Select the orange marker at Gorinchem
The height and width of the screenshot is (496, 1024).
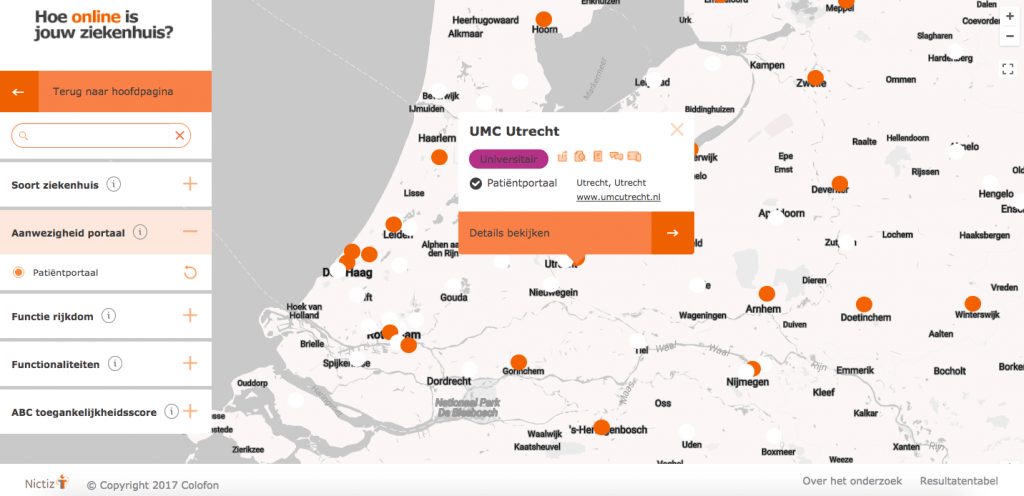point(519,362)
